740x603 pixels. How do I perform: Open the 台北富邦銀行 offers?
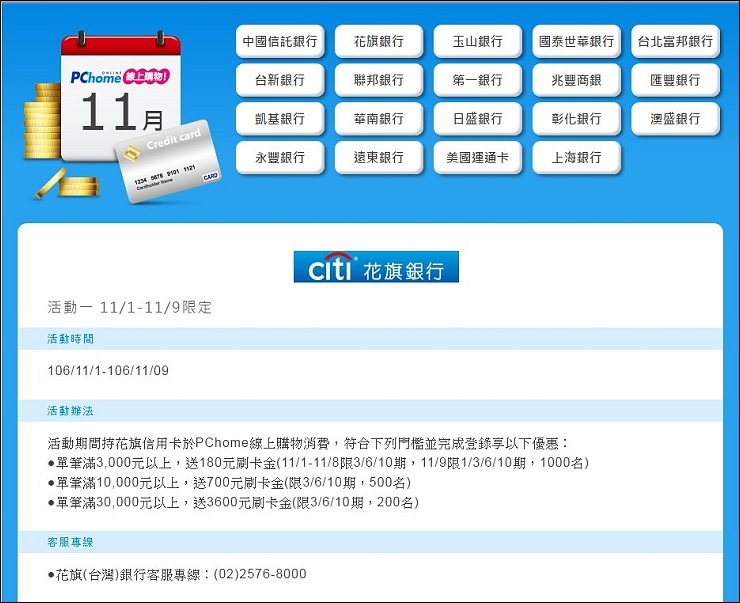tap(675, 42)
